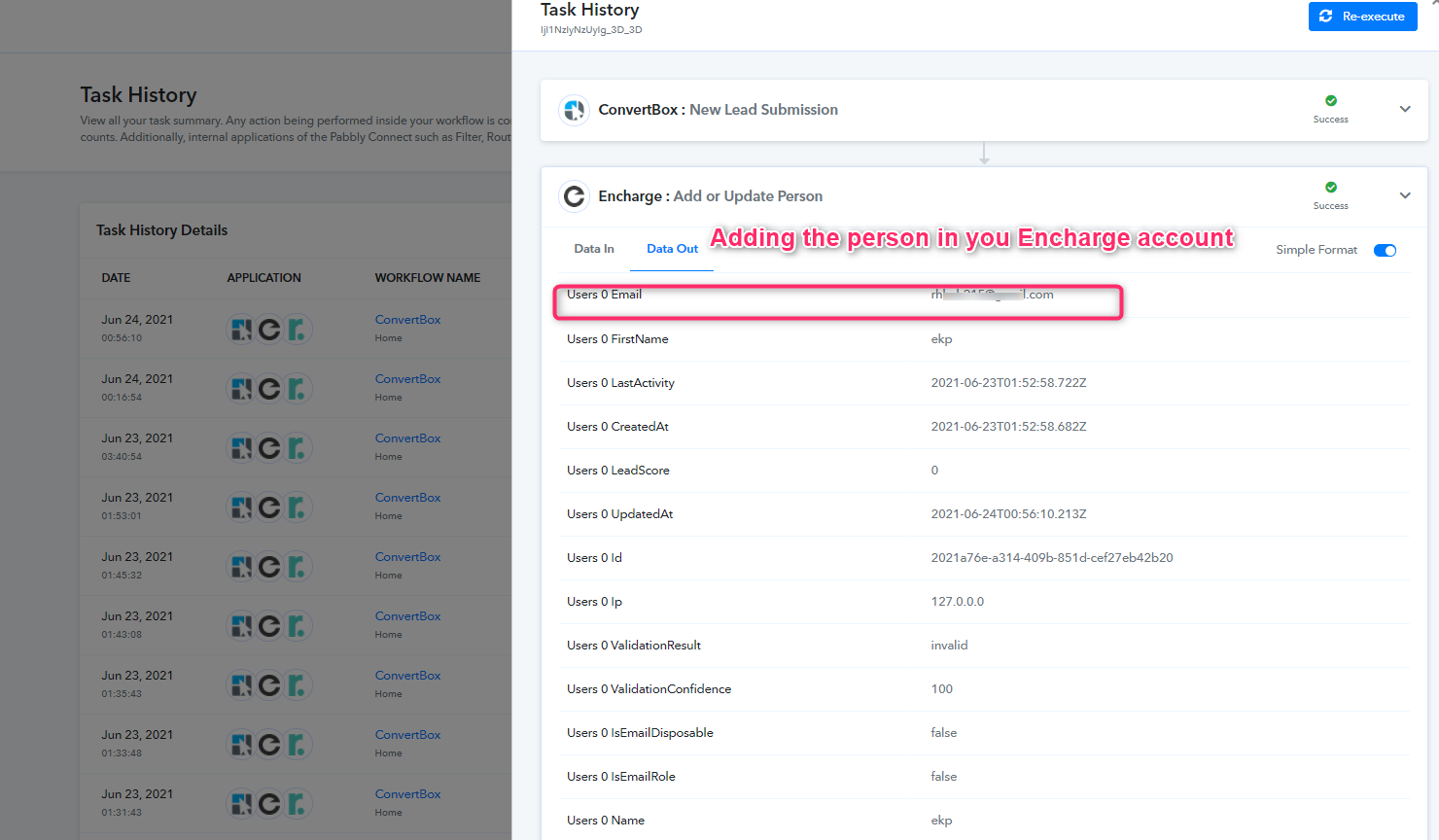Click the ConvertBox icon in the Jun 23 01:33:48 row
Image resolution: width=1439 pixels, height=840 pixels.
point(242,745)
